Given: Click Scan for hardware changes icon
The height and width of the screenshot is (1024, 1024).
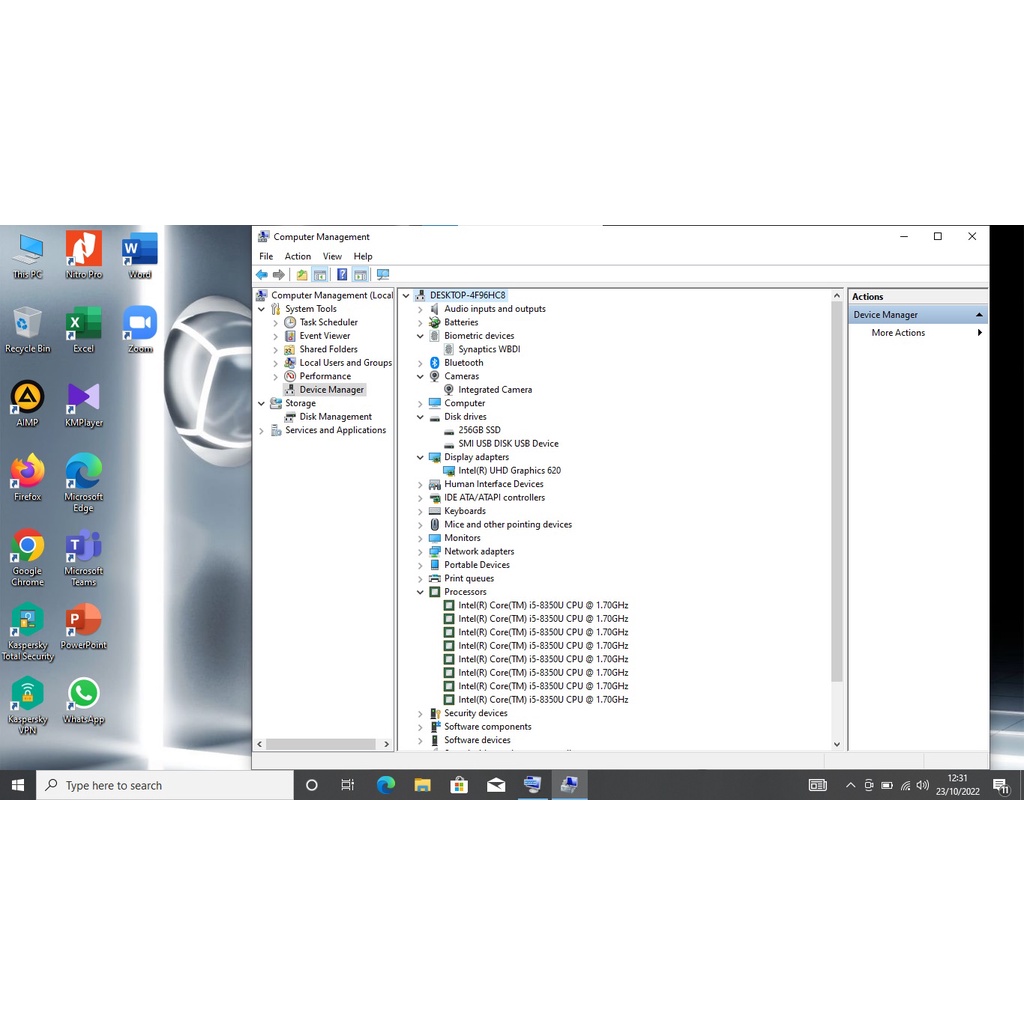Looking at the screenshot, I should (383, 275).
